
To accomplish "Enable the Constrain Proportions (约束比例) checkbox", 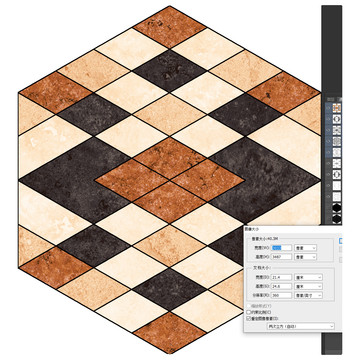I will [x=248, y=312].
